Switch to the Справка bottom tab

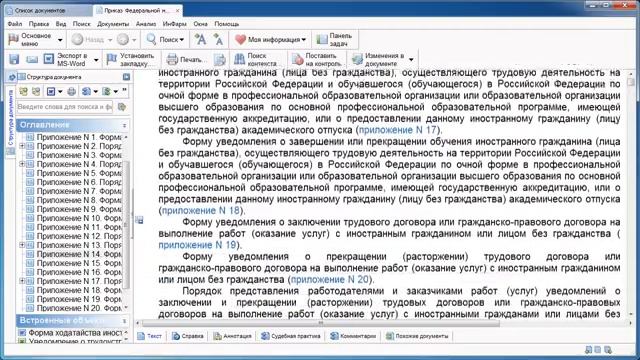[x=187, y=336]
